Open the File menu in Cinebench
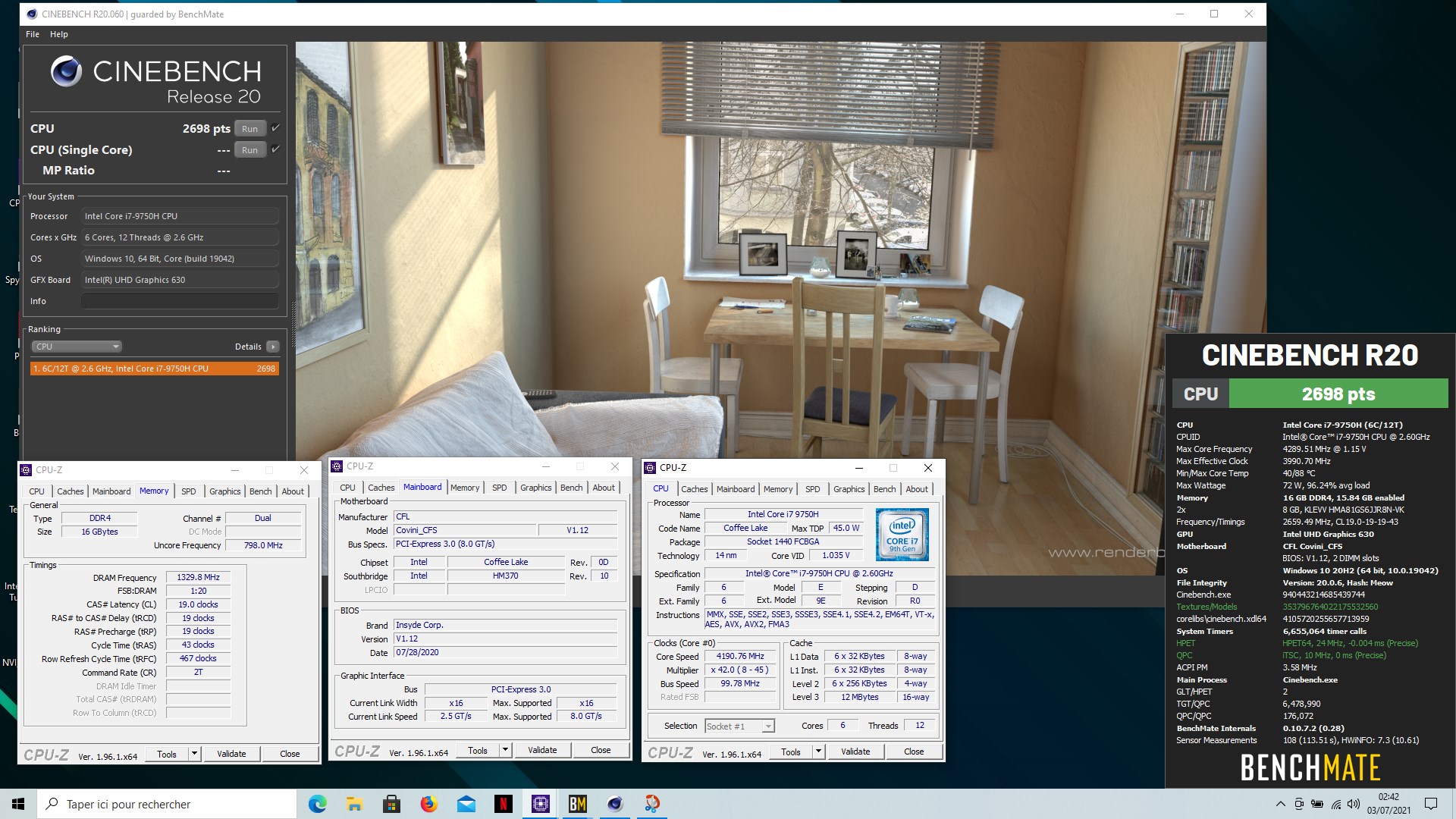 33,34
